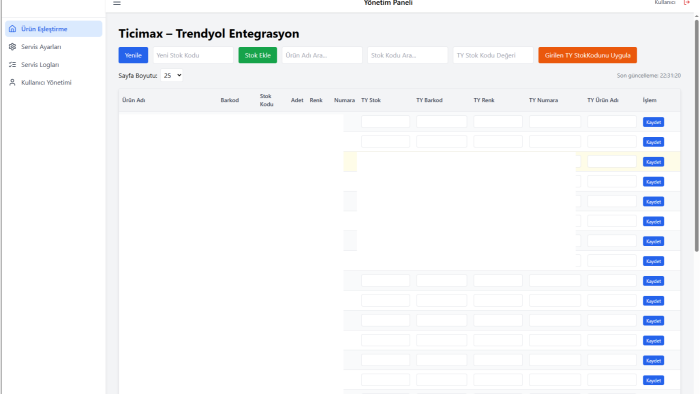Click the TY Numara column header
Screen dimensions: 700x394
click(x=543, y=100)
